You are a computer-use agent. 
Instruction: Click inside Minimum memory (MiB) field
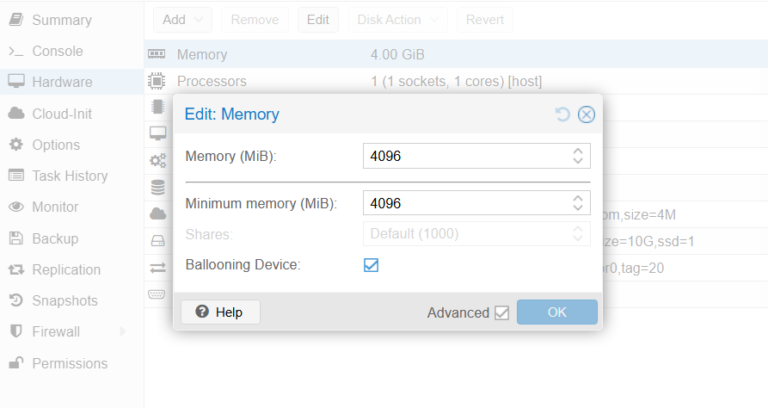(x=465, y=203)
